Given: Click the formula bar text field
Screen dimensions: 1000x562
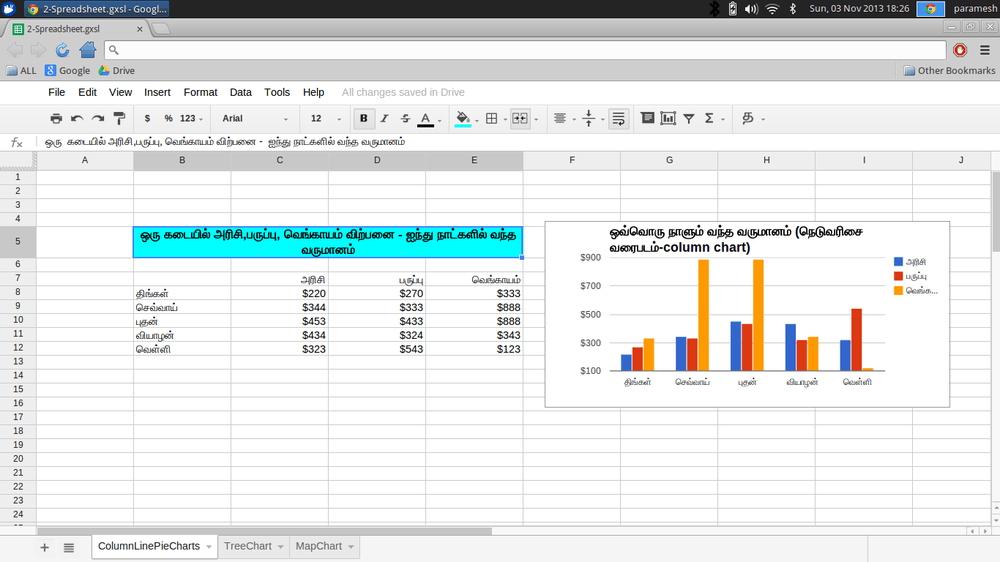Looking at the screenshot, I should pyautogui.click(x=500, y=142).
